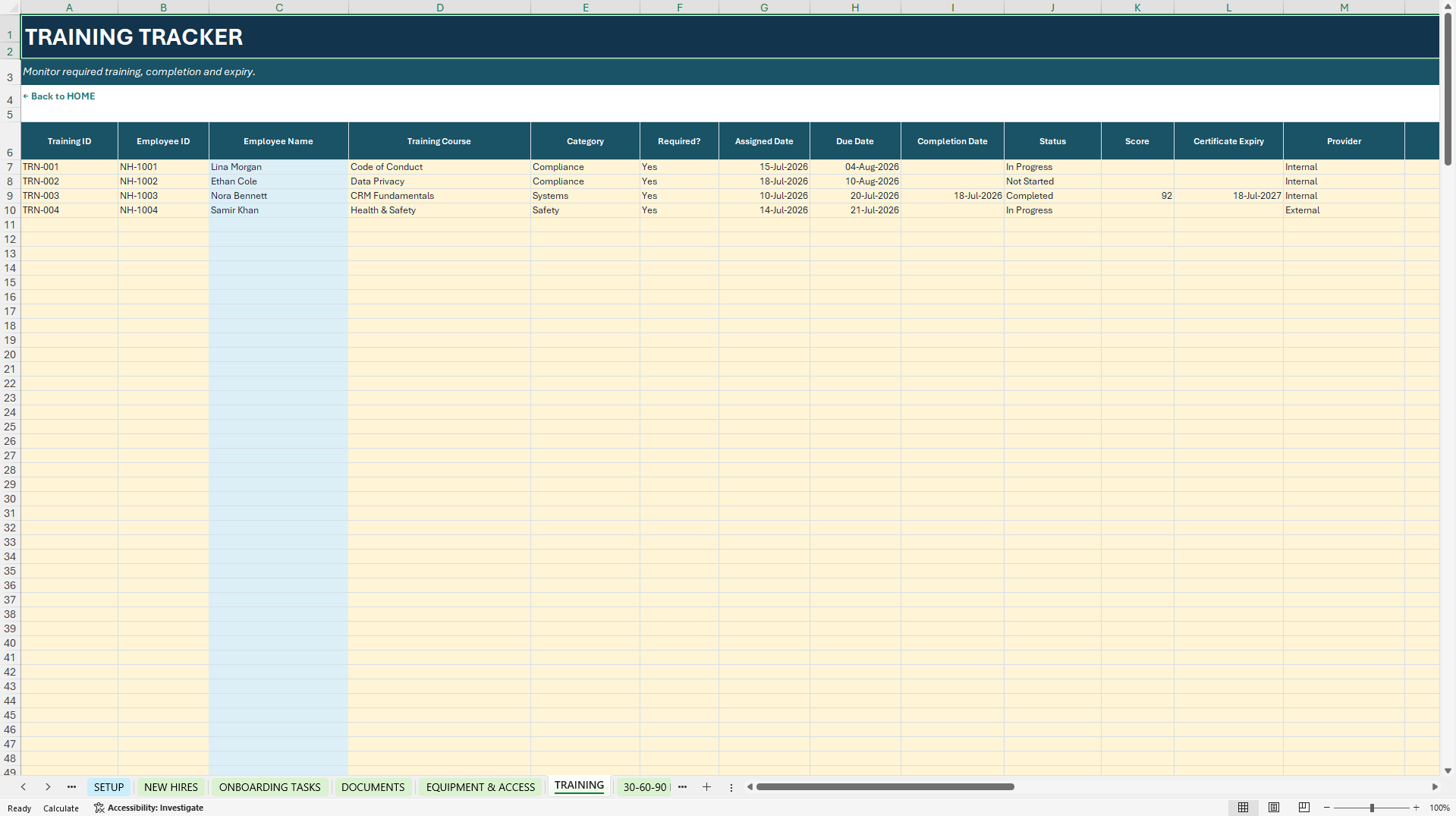Select due date 04-Aug-2026 cell
This screenshot has height=816, width=1456.
(x=855, y=167)
